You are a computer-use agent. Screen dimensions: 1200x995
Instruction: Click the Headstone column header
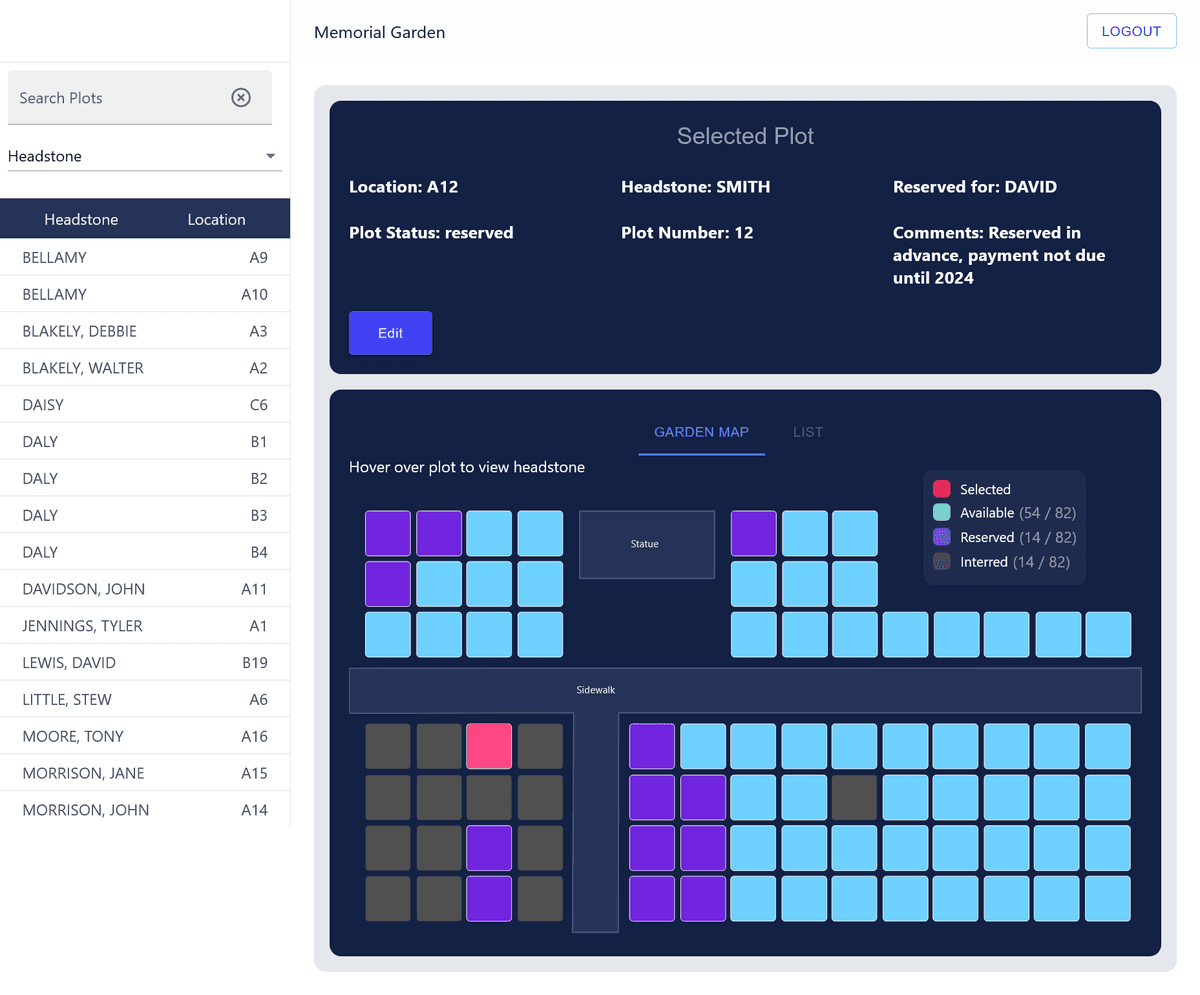[81, 219]
